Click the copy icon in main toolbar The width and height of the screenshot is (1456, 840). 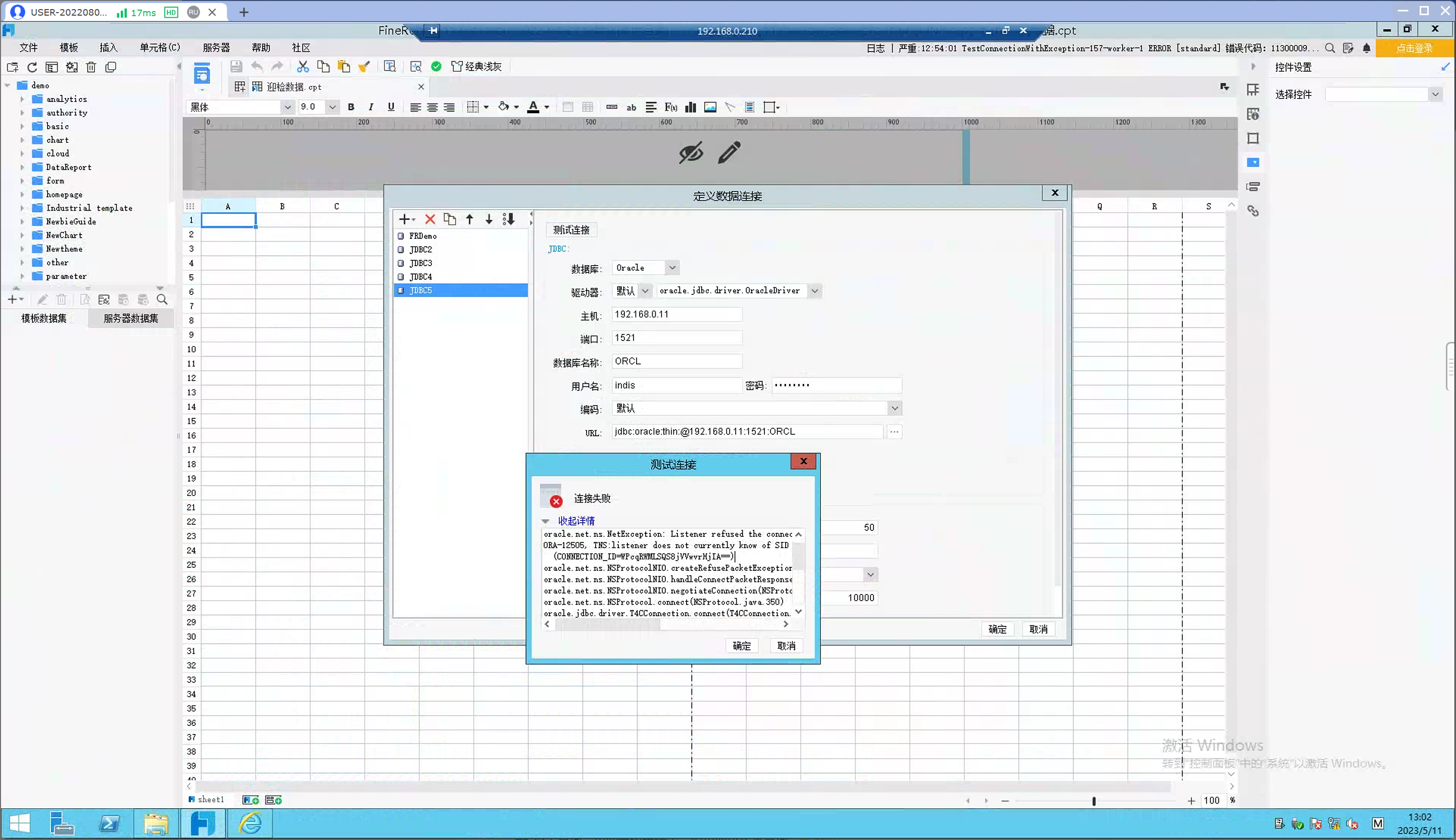click(323, 66)
